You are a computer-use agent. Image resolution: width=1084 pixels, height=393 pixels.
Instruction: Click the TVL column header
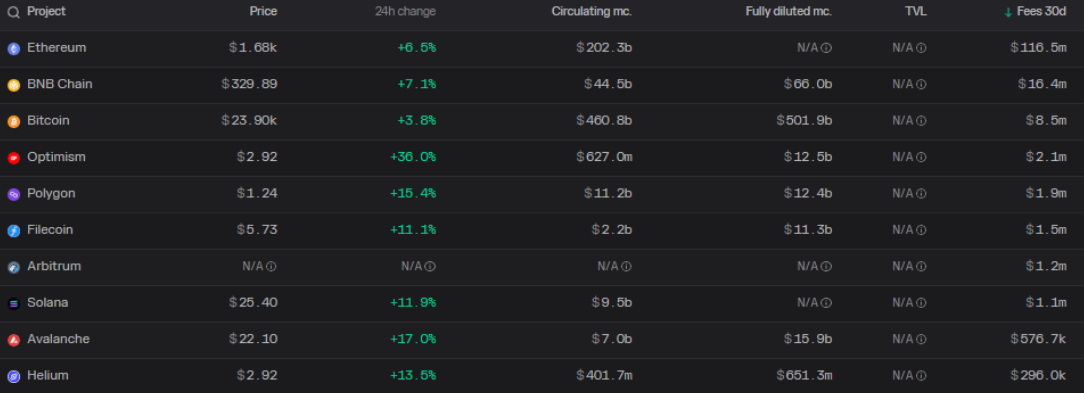coord(916,12)
